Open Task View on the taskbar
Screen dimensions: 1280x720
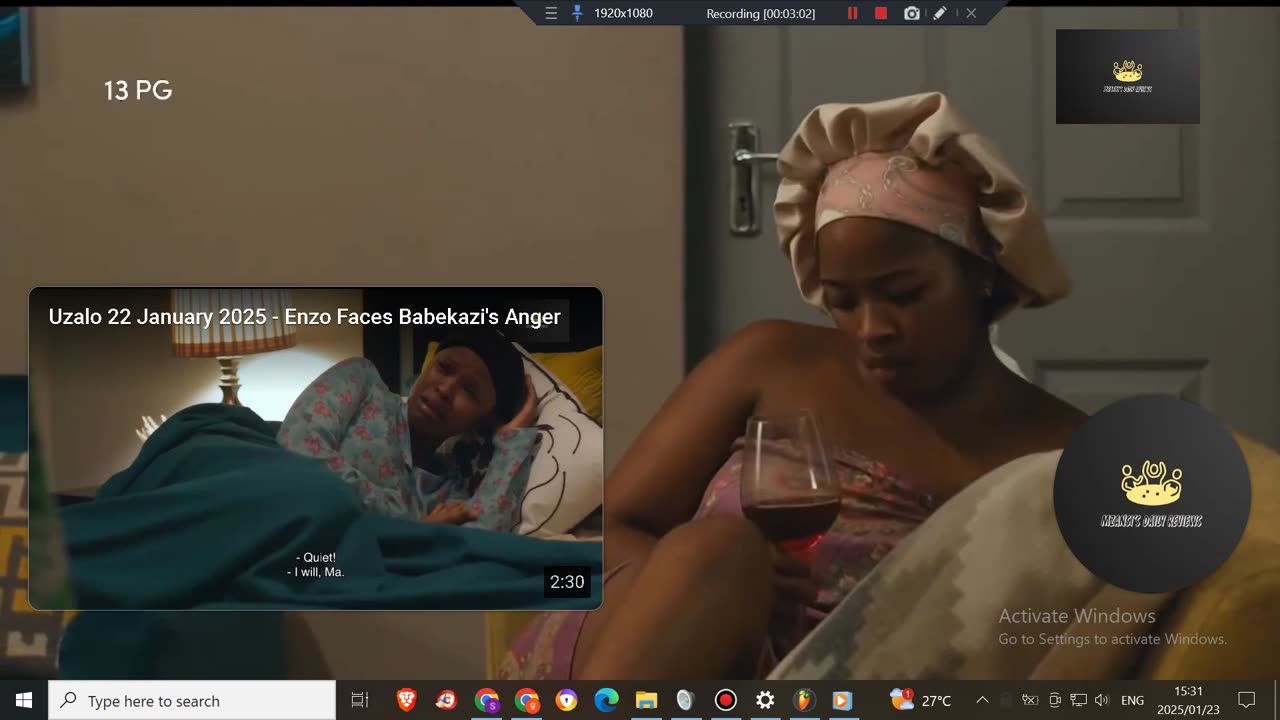pos(360,700)
